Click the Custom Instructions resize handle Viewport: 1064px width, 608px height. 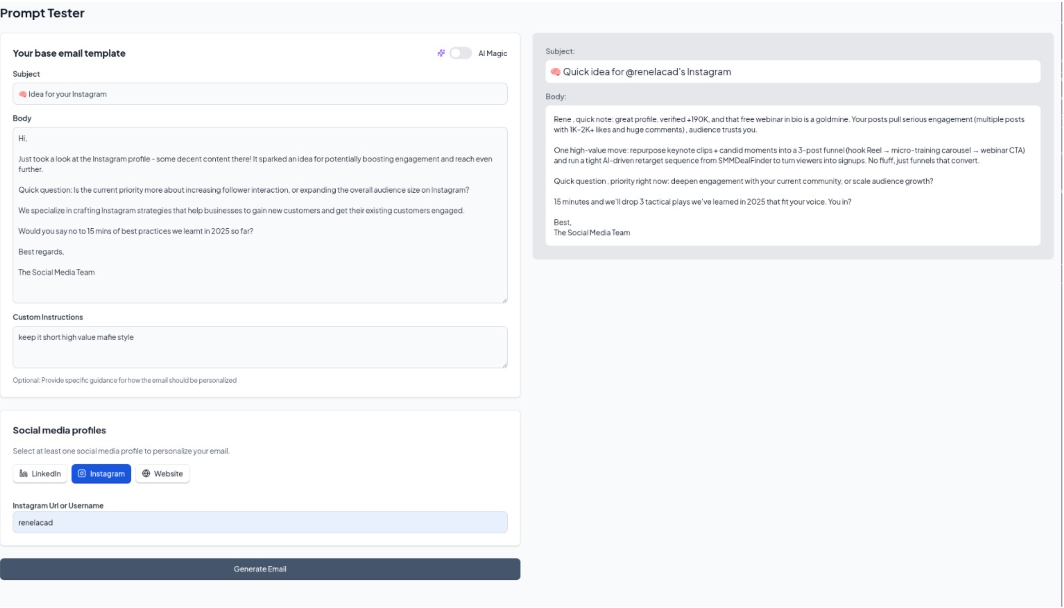coord(504,364)
